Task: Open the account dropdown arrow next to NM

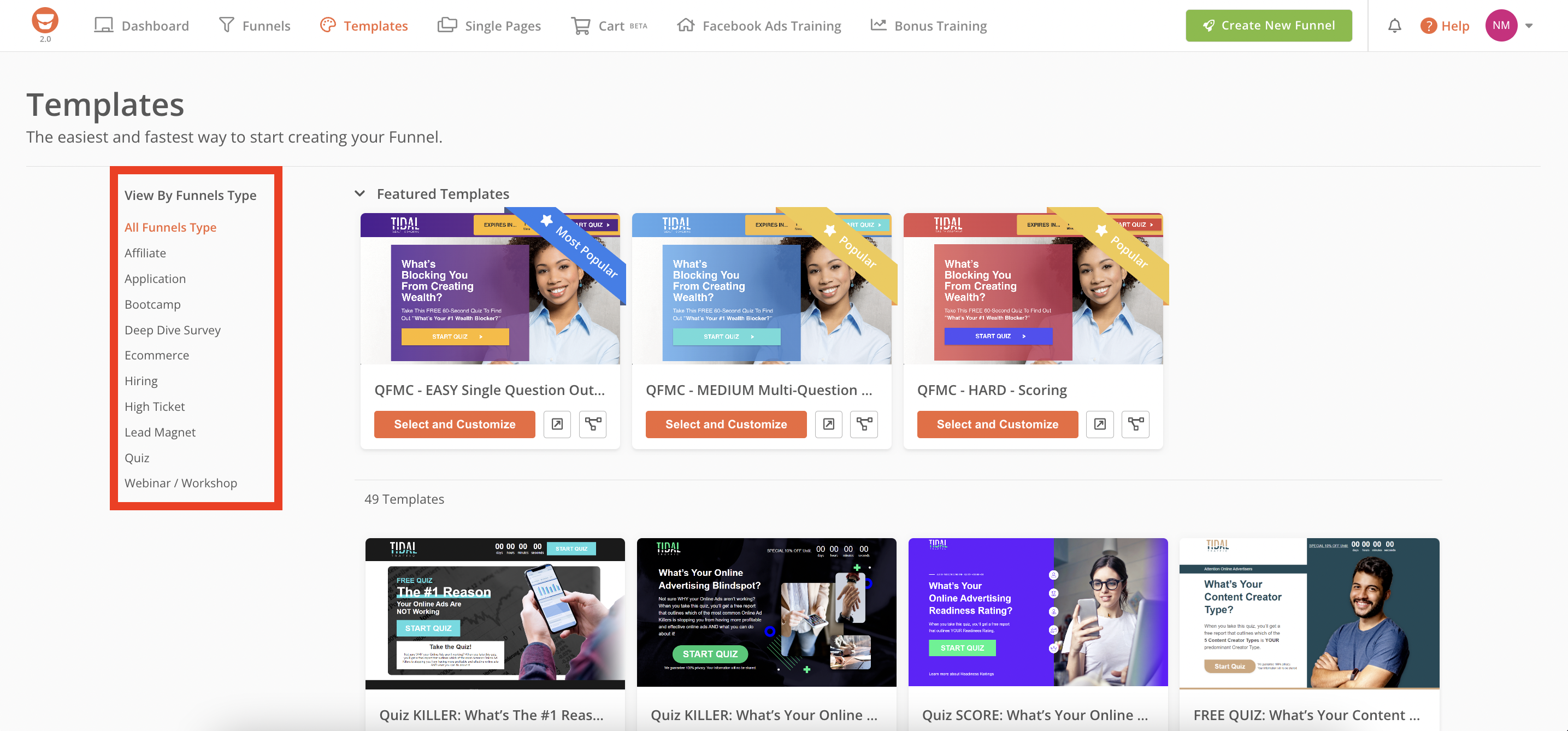Action: point(1529,26)
